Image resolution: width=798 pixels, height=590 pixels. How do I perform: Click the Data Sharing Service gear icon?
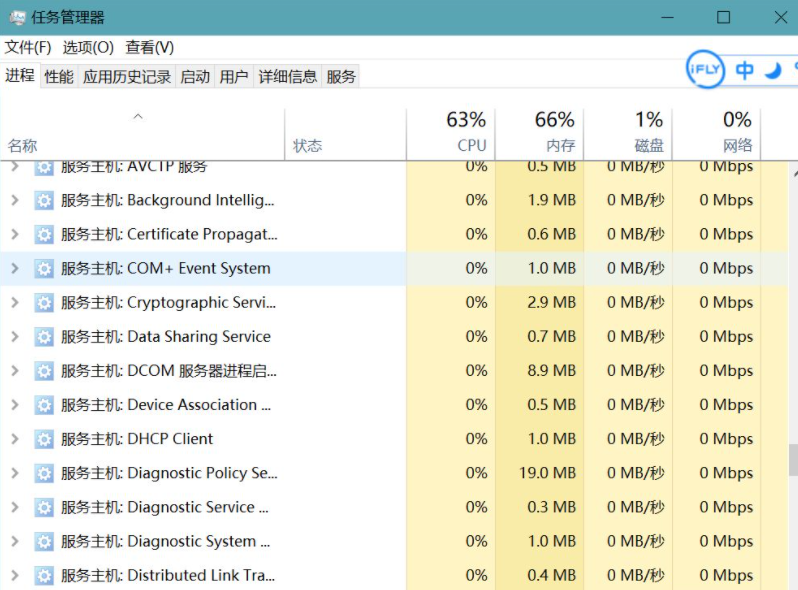44,337
